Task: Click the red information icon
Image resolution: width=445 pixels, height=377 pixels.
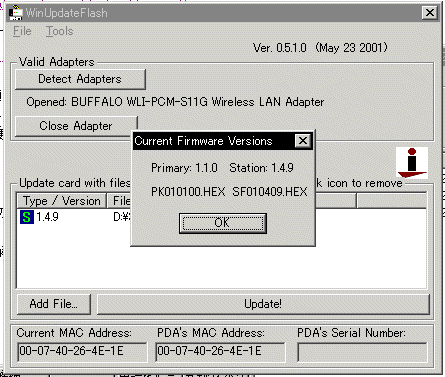Action: [412, 163]
